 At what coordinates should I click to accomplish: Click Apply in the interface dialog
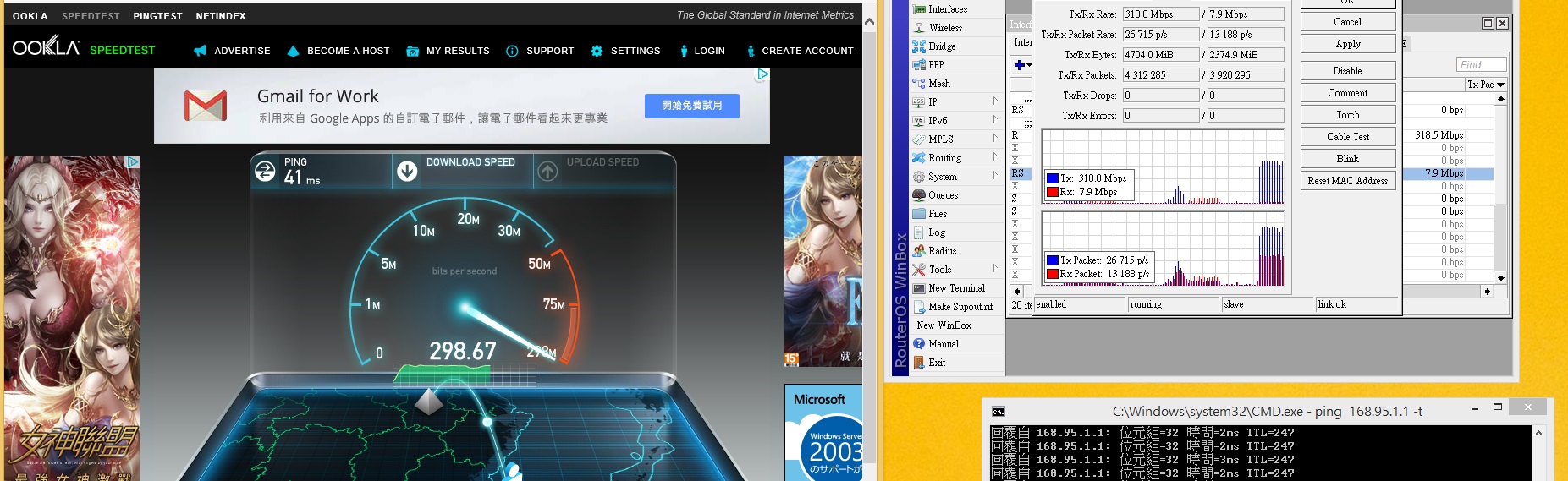1348,44
